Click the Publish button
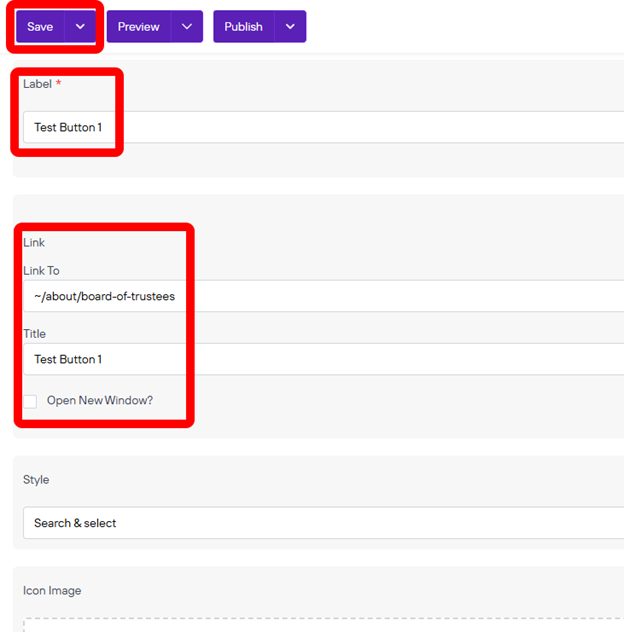Viewport: 624px width, 632px height. [243, 27]
